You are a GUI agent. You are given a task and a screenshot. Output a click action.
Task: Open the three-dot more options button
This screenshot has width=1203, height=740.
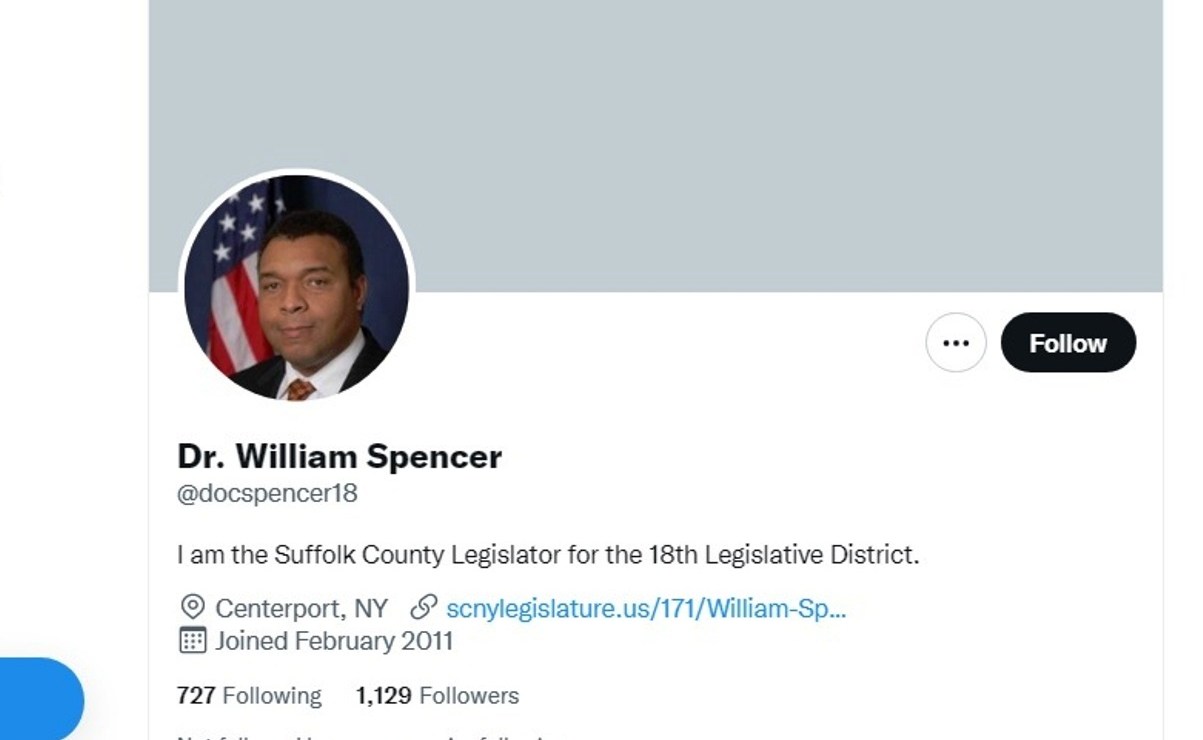[x=956, y=343]
